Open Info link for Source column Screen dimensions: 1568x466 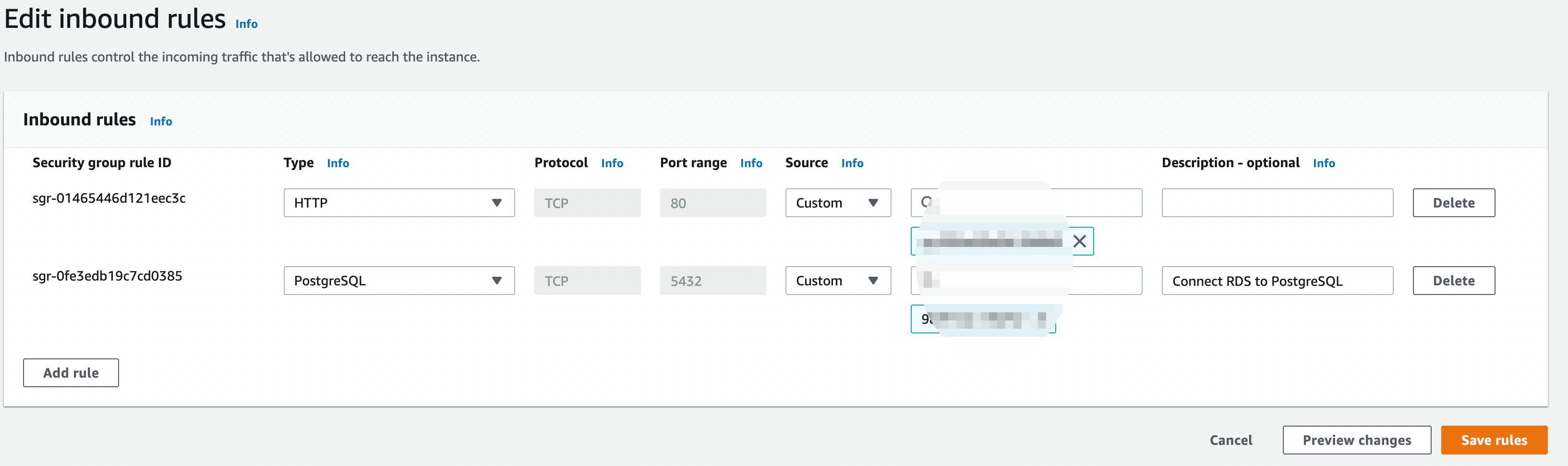pyautogui.click(x=852, y=163)
